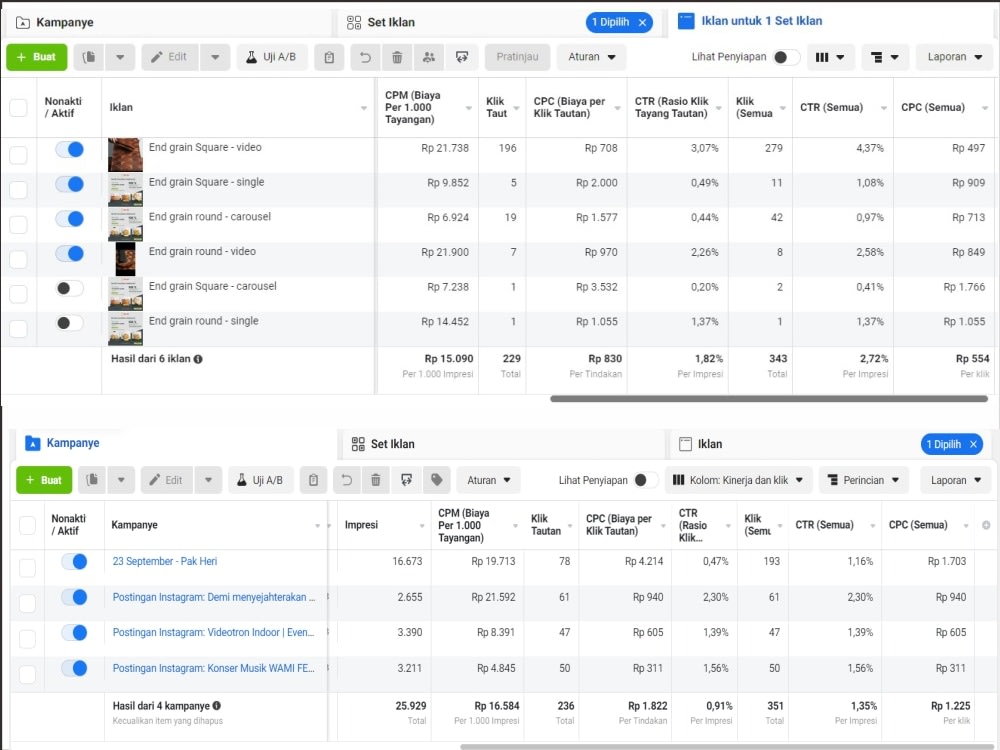Image resolution: width=1000 pixels, height=750 pixels.
Task: Turn off the 23 September - Pak Heri campaign
Action: coord(74,562)
